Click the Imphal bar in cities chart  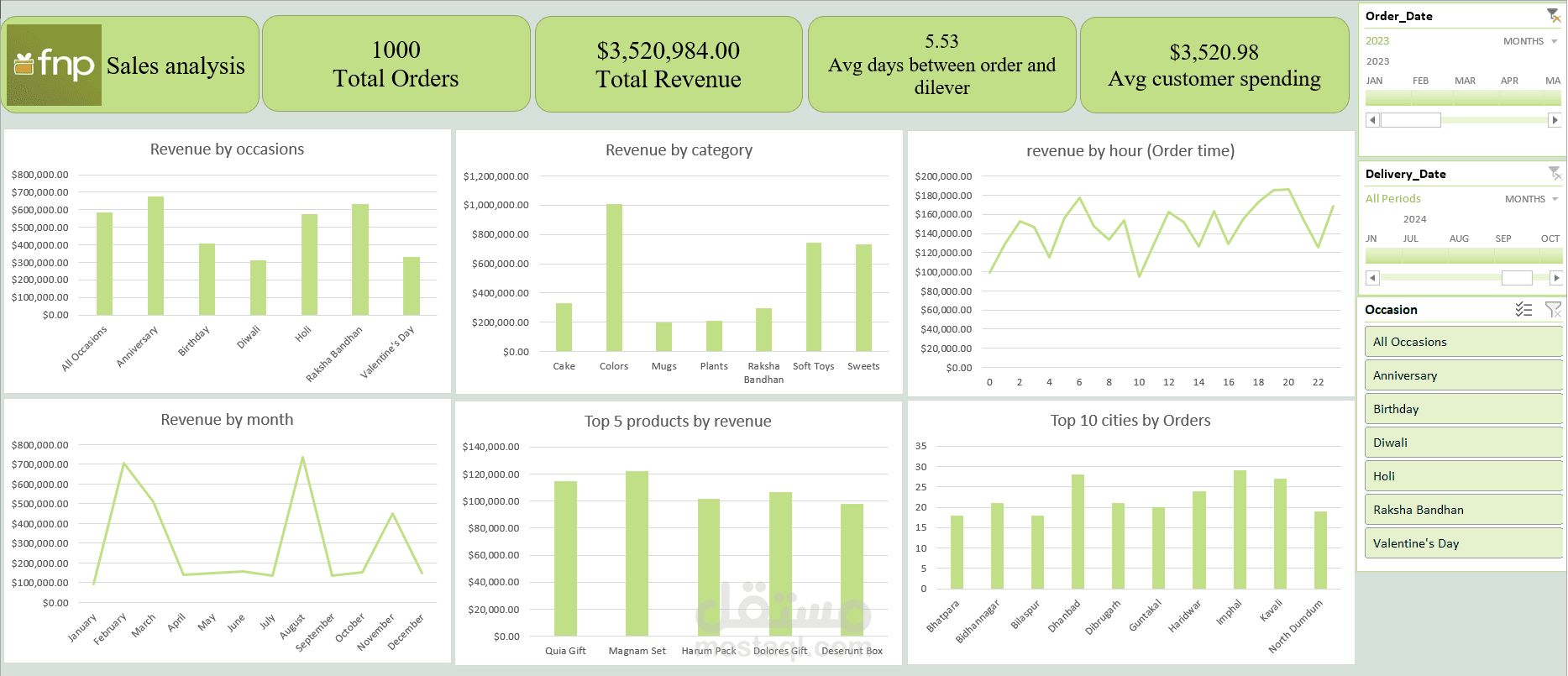(x=1240, y=530)
